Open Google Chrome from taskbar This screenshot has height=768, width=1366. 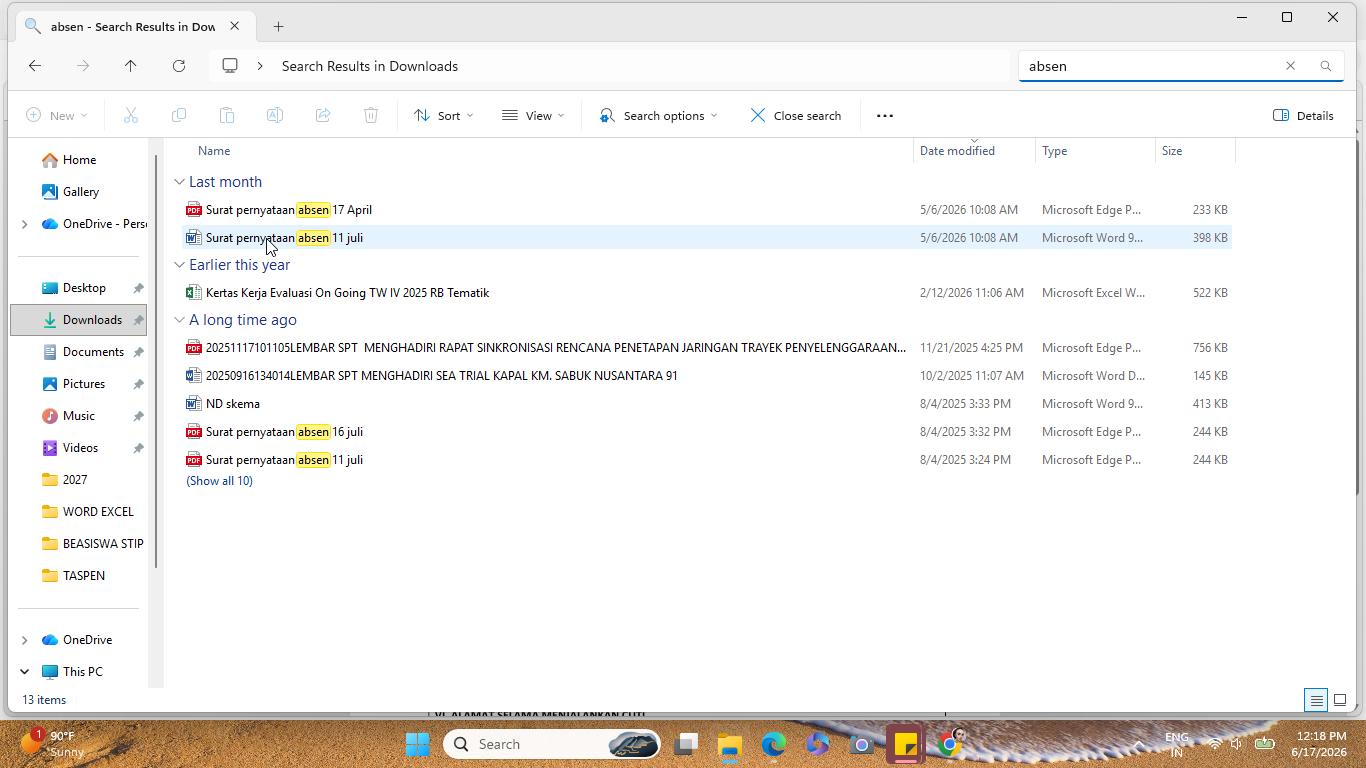click(949, 744)
